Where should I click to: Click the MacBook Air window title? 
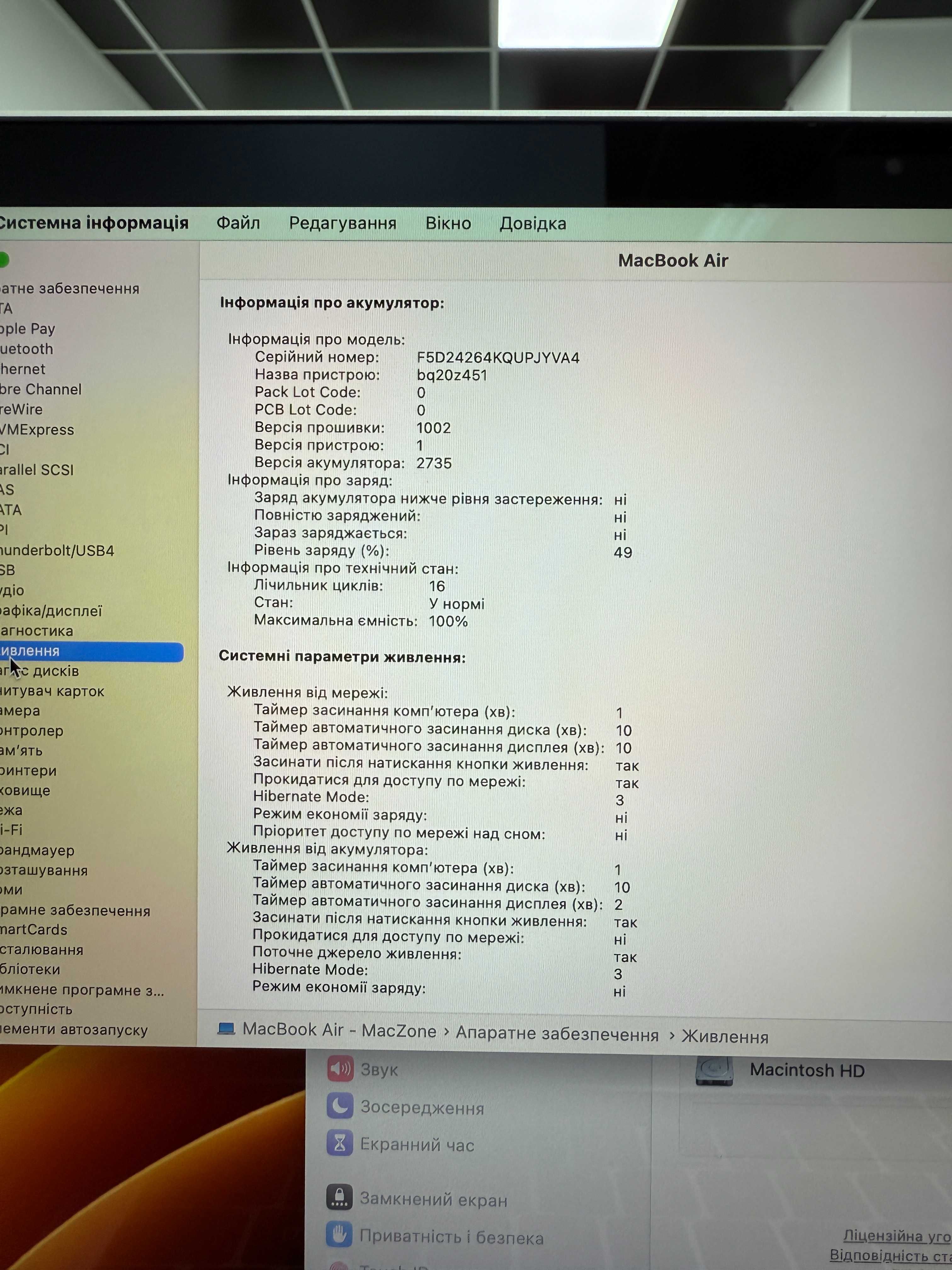(x=673, y=261)
